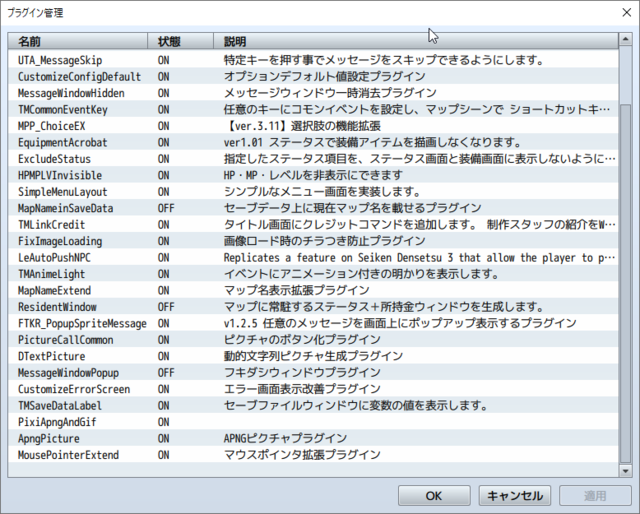
Task: Select the MousePointerExtend plugin
Action: (313, 455)
